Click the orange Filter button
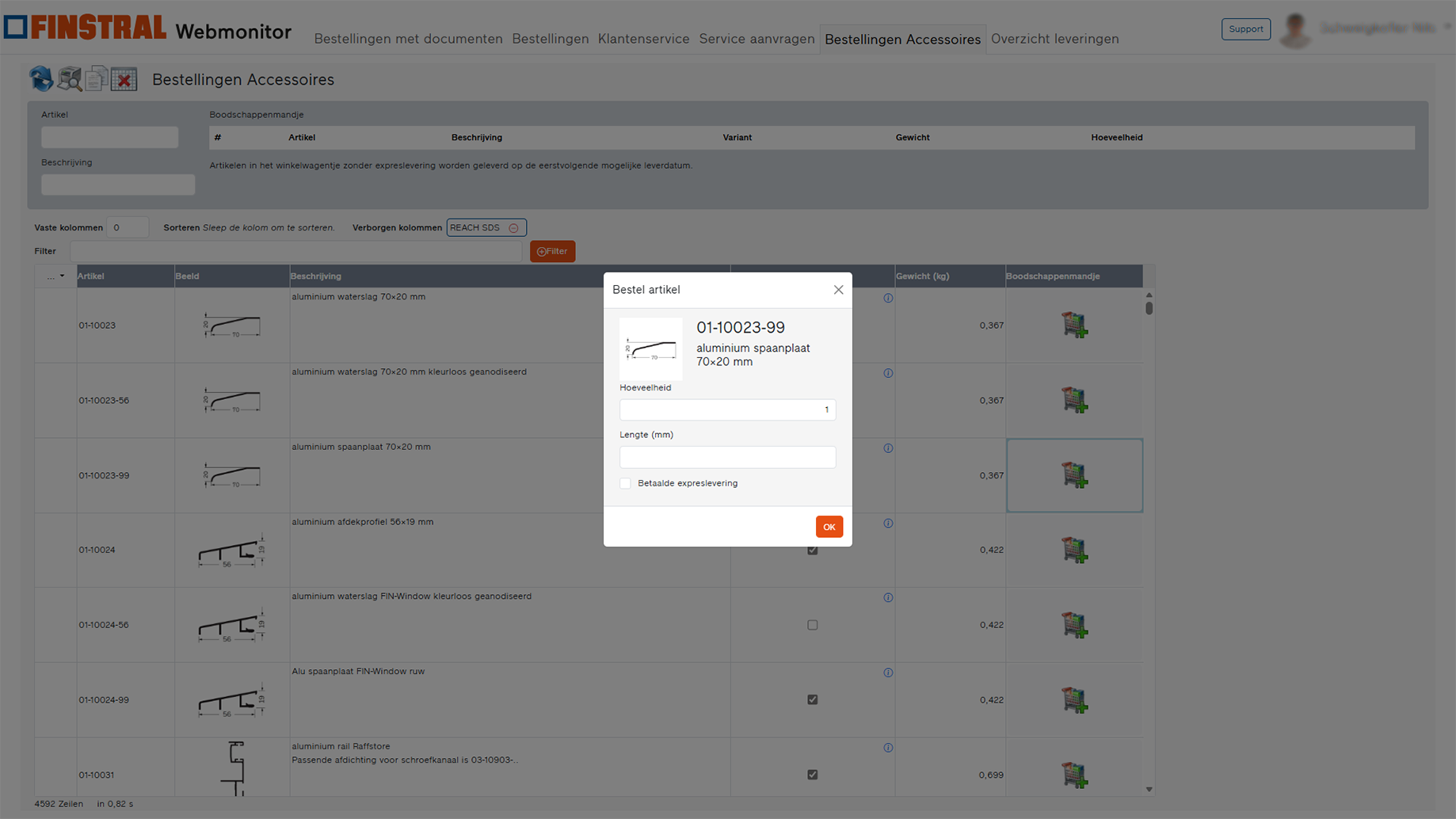This screenshot has width=1456, height=819. [x=552, y=251]
